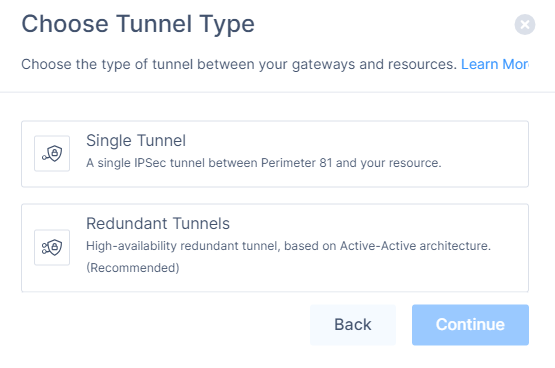Click 'Active-Active architecture' in the Redundant description
Screen dimensions: 555x368
(415, 246)
